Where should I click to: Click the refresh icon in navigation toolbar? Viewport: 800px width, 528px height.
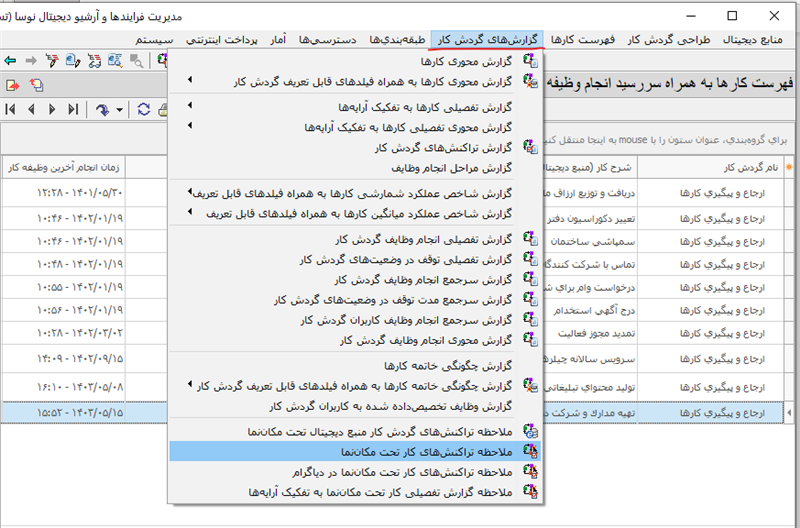(x=144, y=109)
